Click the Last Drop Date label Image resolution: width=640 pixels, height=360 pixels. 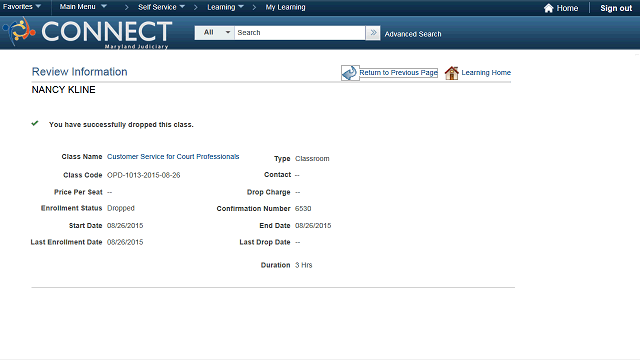click(x=265, y=242)
